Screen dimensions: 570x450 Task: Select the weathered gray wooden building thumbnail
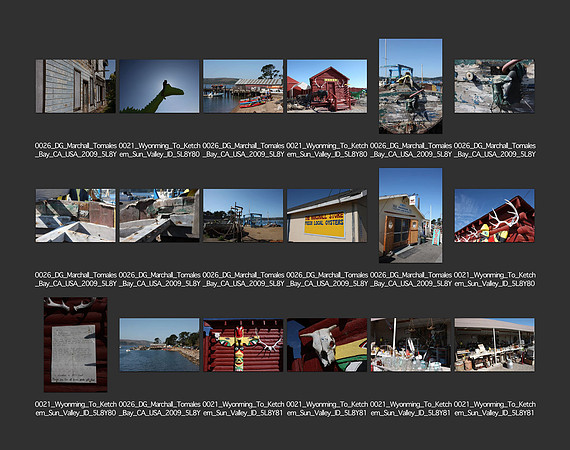pyautogui.click(x=76, y=86)
